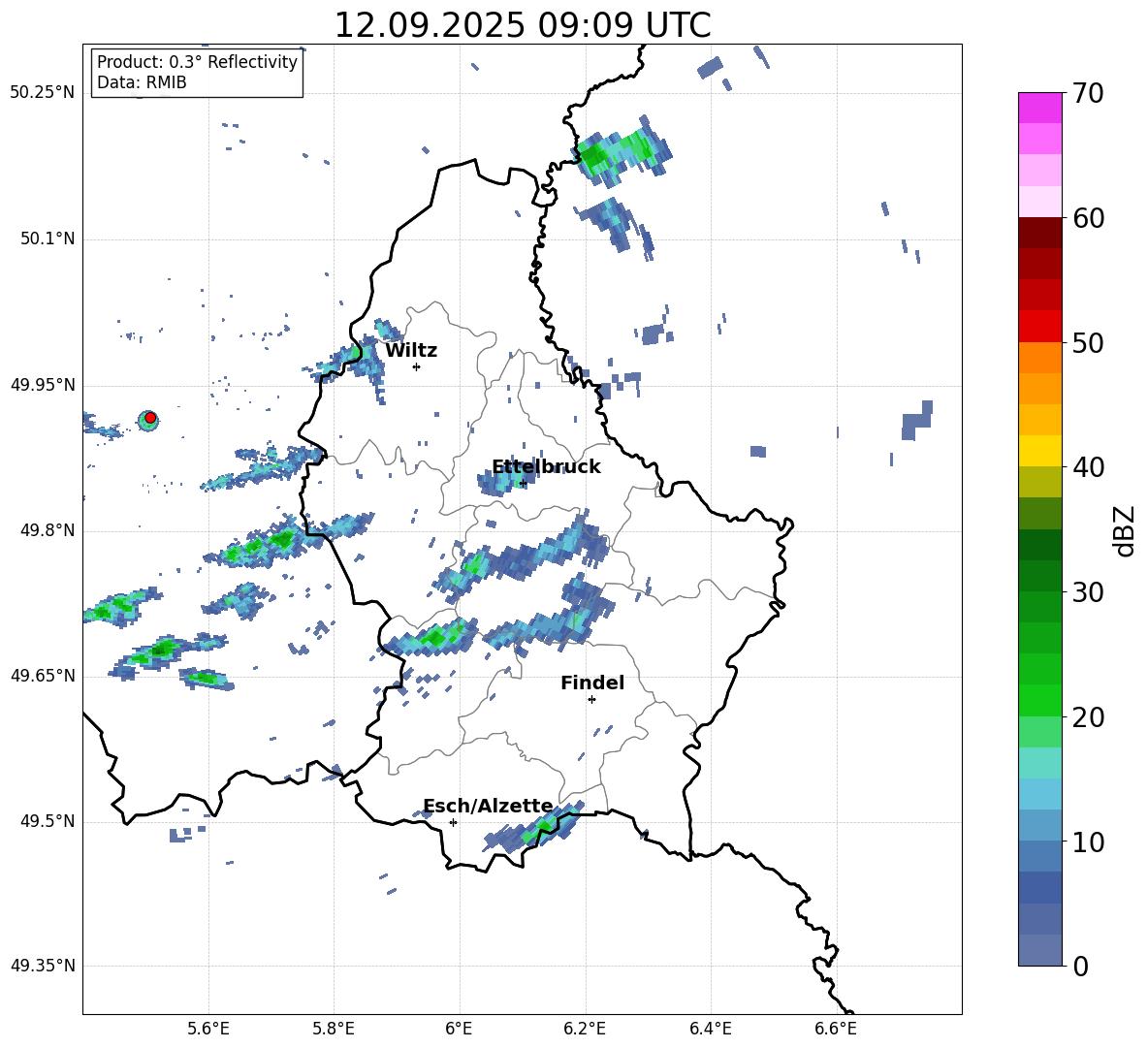Click the colorbar tick value 0

[1080, 966]
